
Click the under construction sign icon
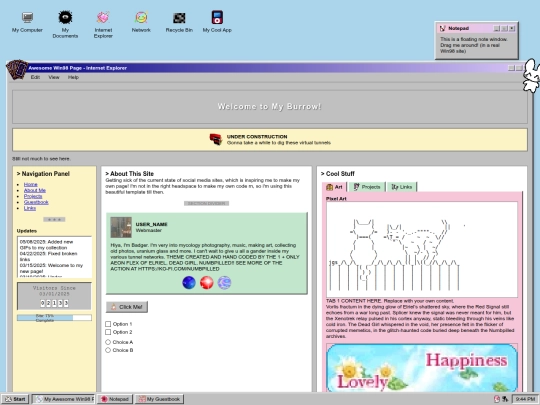(216, 139)
